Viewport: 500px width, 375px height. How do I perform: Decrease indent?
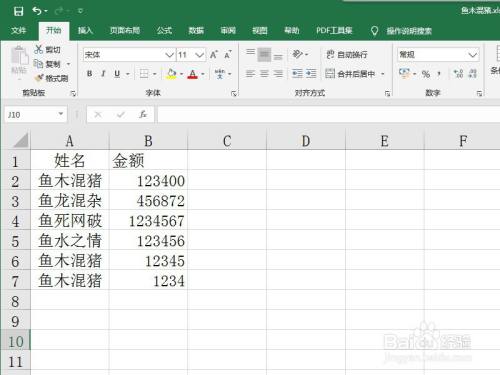pos(297,74)
